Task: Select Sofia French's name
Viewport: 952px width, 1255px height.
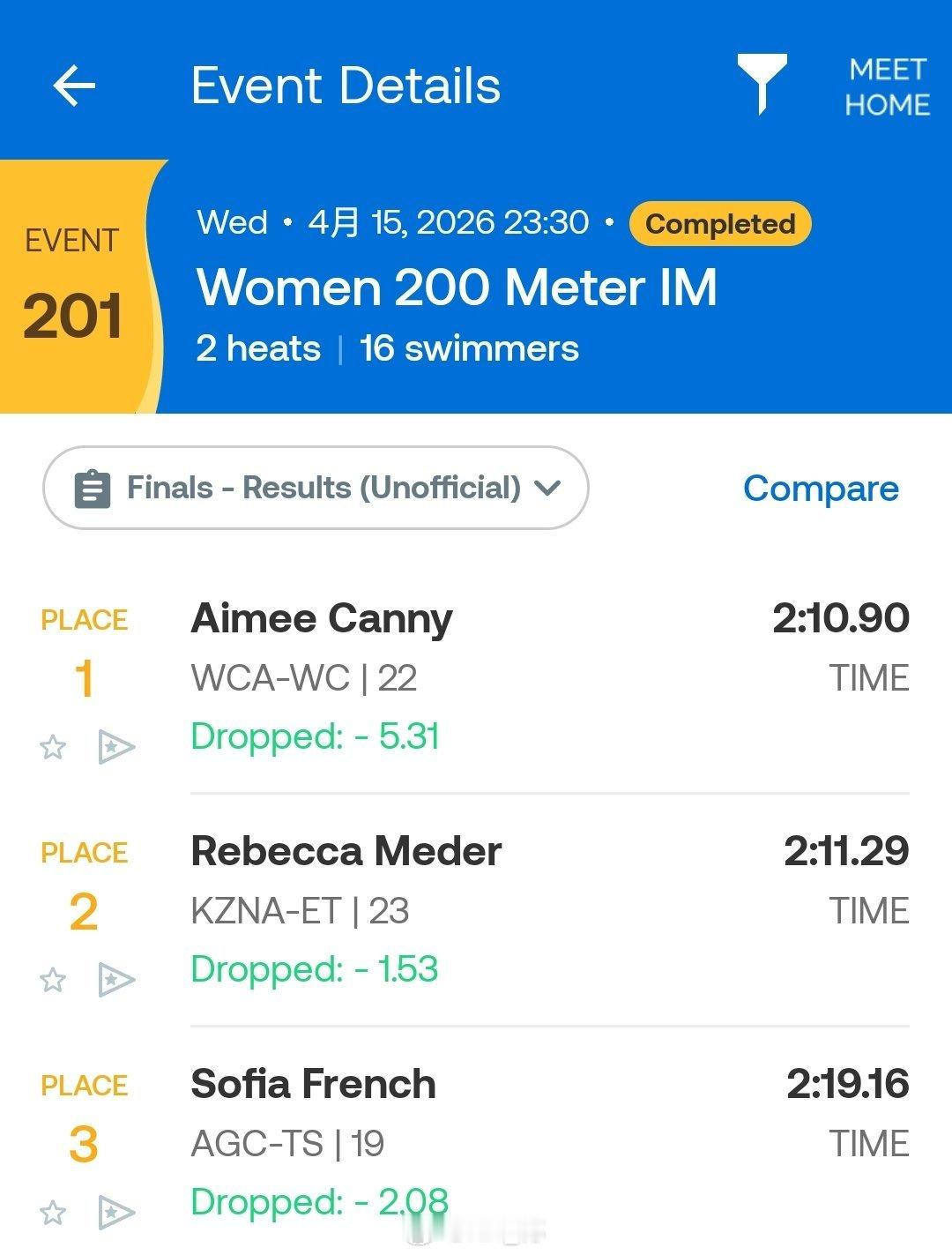Action: click(313, 1084)
